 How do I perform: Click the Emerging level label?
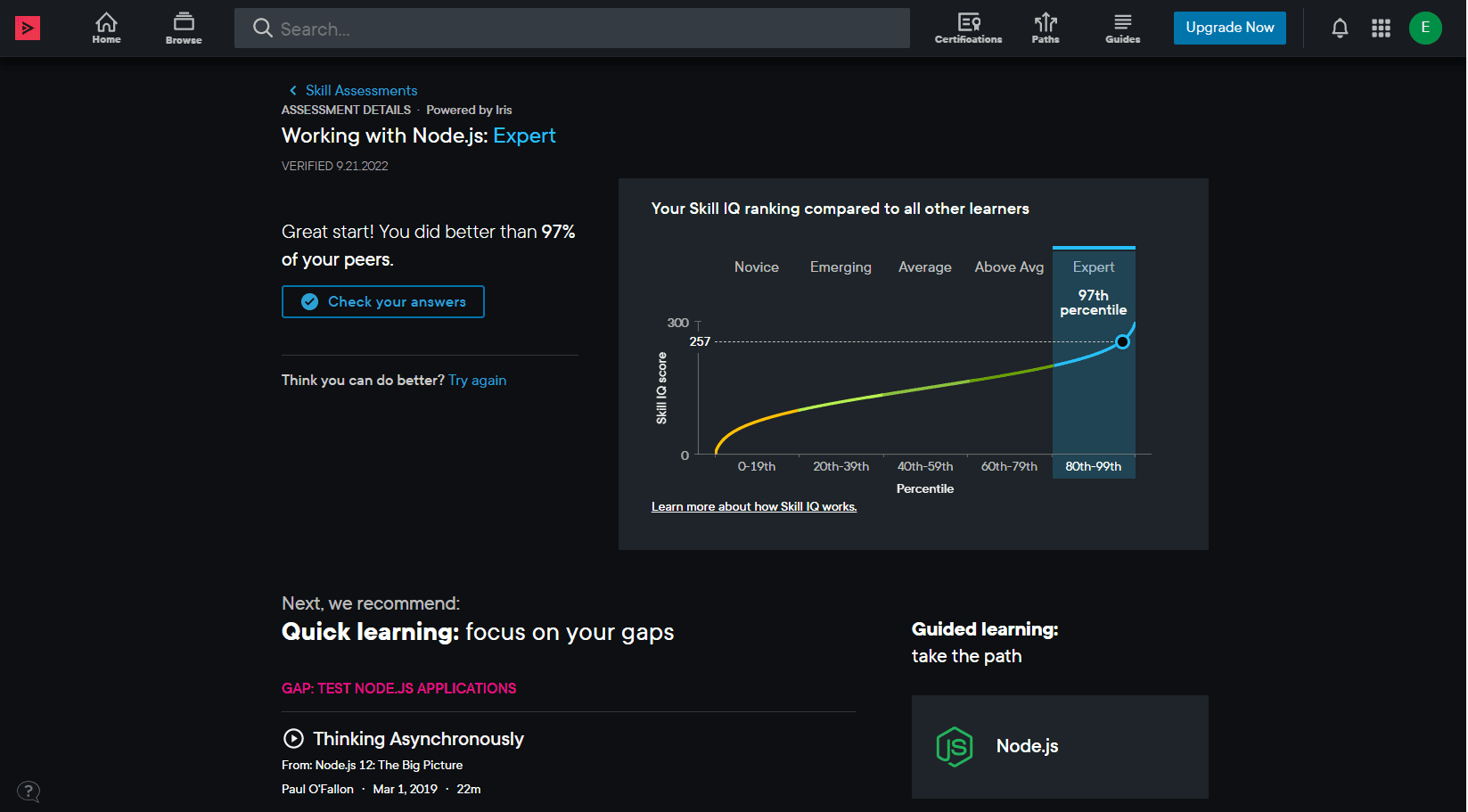[x=841, y=267]
